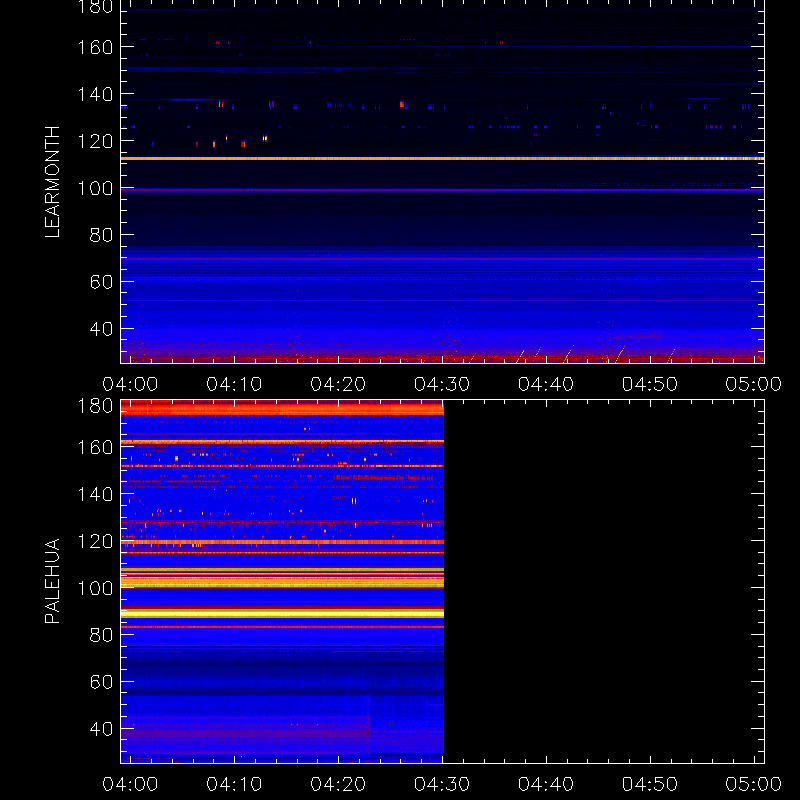Click the 160 frequency label on PALEHUA plot

tap(95, 447)
